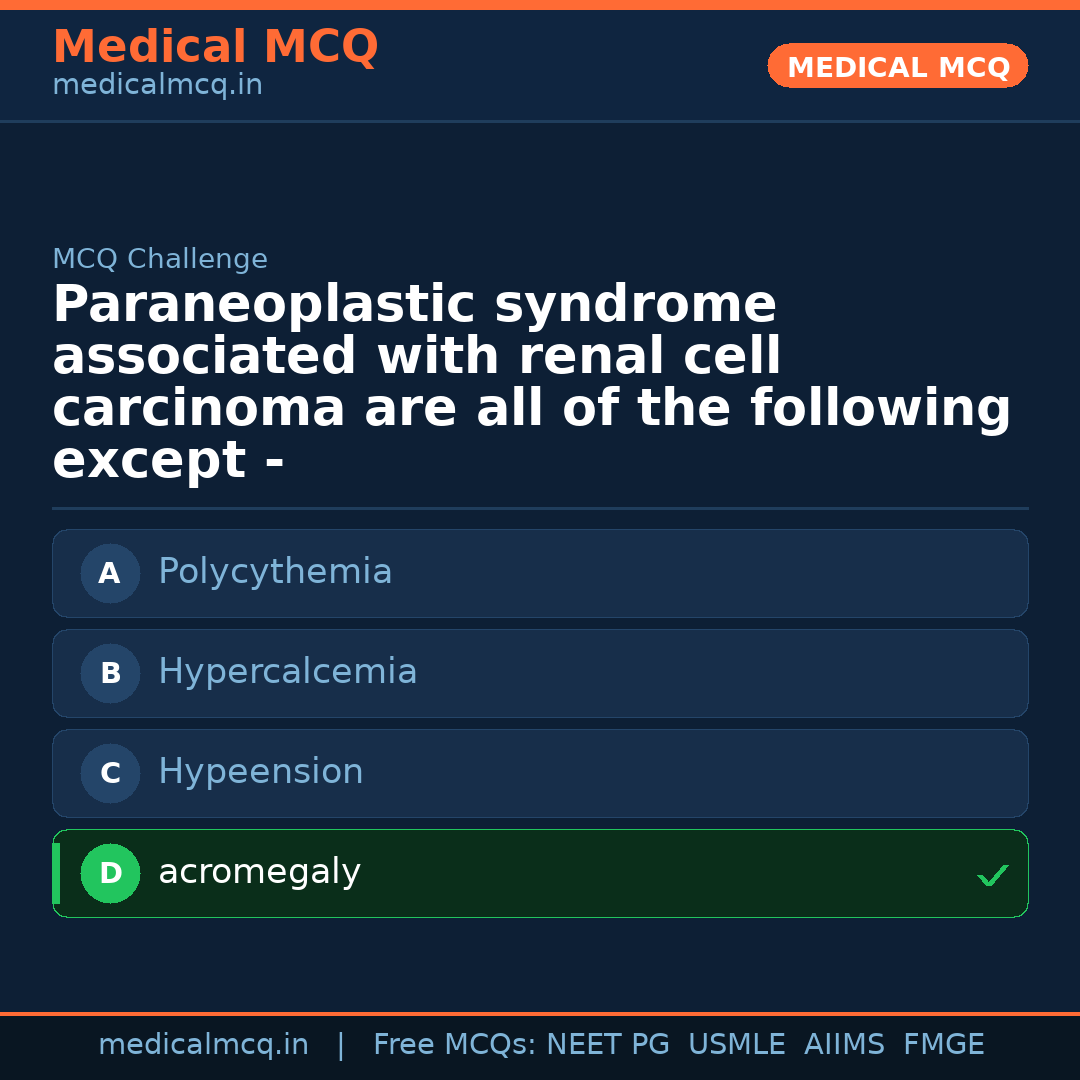1080x1080 pixels.
Task: Click the Free MCQs footer label
Action: click(455, 1045)
